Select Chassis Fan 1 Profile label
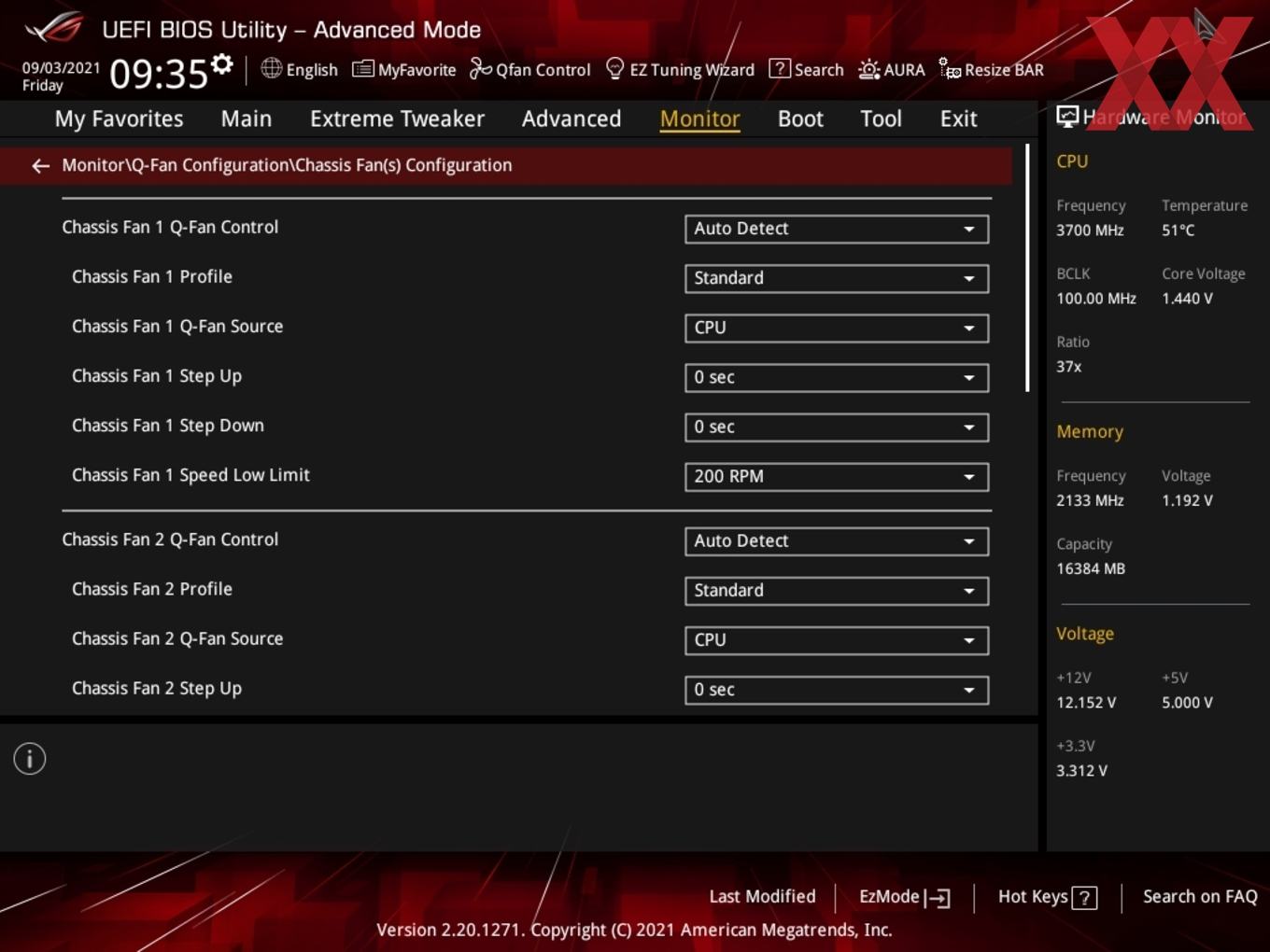Screen dimensions: 1270x952 point(152,276)
